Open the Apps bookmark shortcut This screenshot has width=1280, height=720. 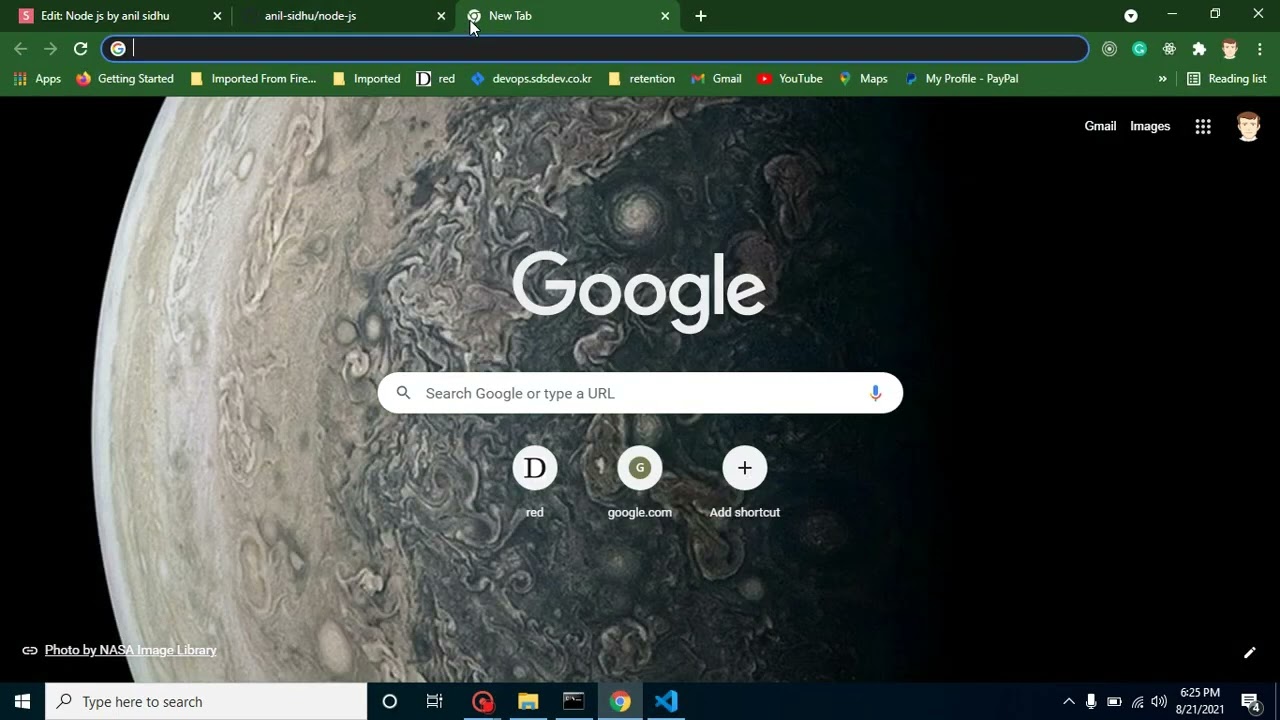click(x=37, y=79)
